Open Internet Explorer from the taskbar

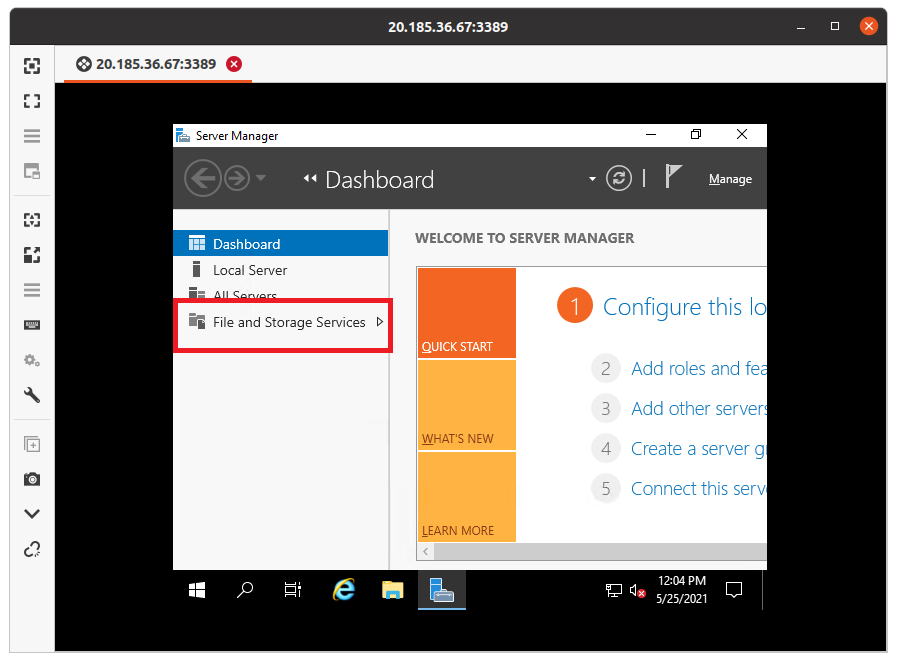click(x=343, y=590)
